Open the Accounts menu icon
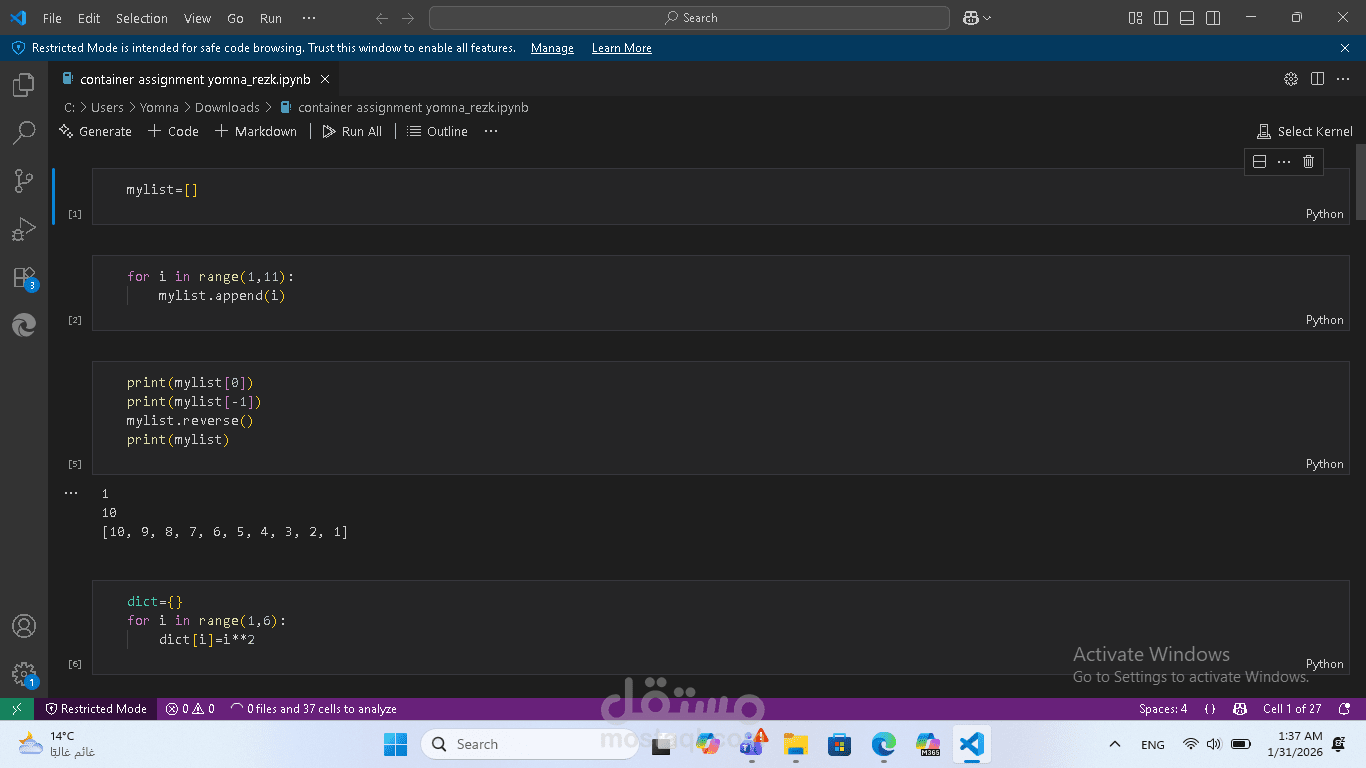This screenshot has height=768, width=1366. point(24,626)
